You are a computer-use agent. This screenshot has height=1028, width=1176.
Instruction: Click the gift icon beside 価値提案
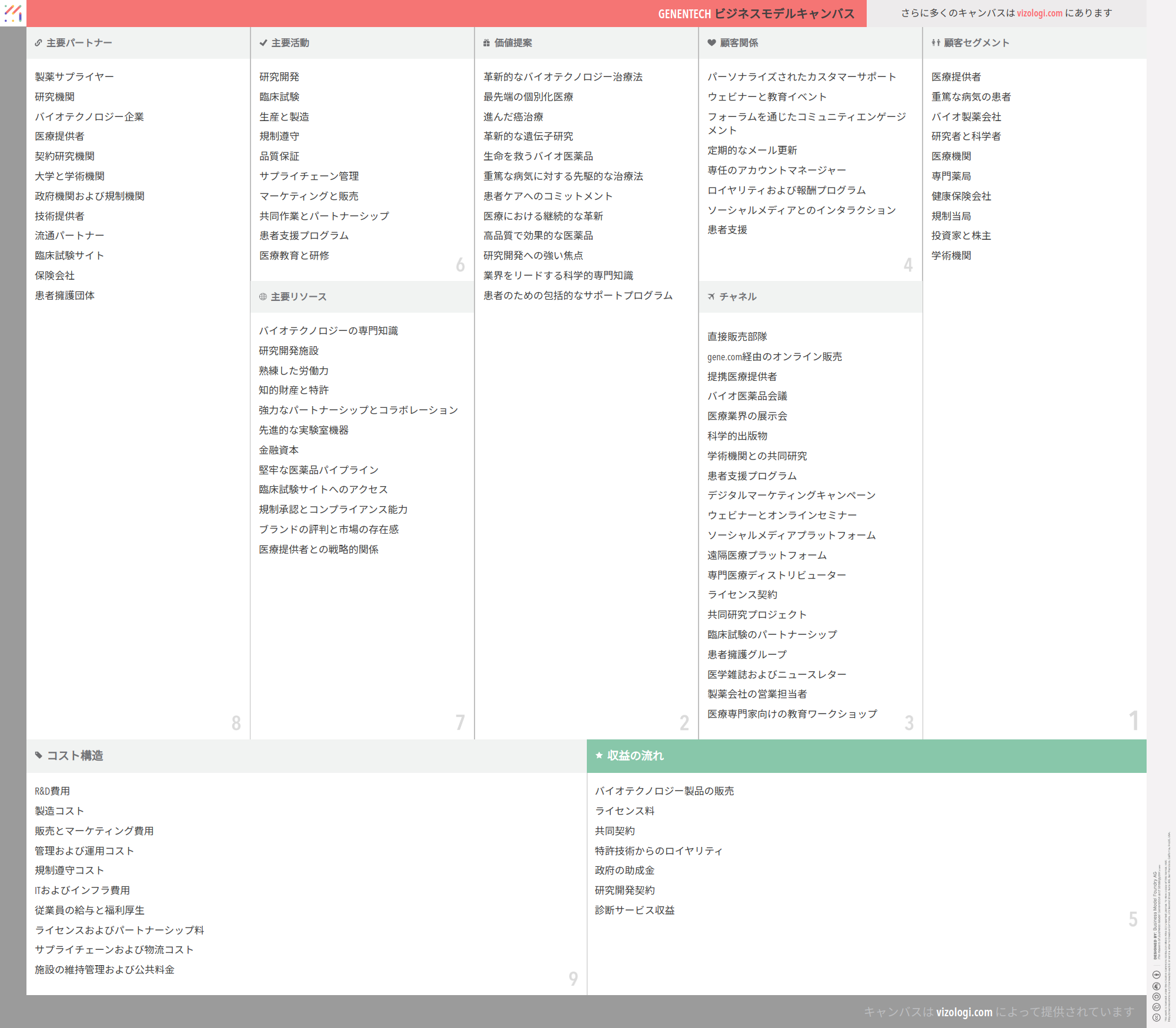click(x=486, y=43)
